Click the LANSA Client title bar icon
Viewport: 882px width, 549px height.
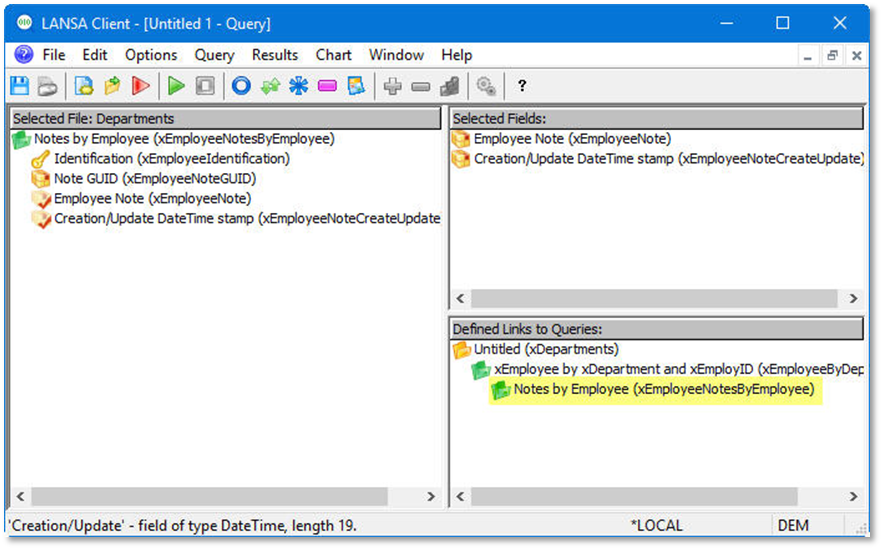(24, 23)
